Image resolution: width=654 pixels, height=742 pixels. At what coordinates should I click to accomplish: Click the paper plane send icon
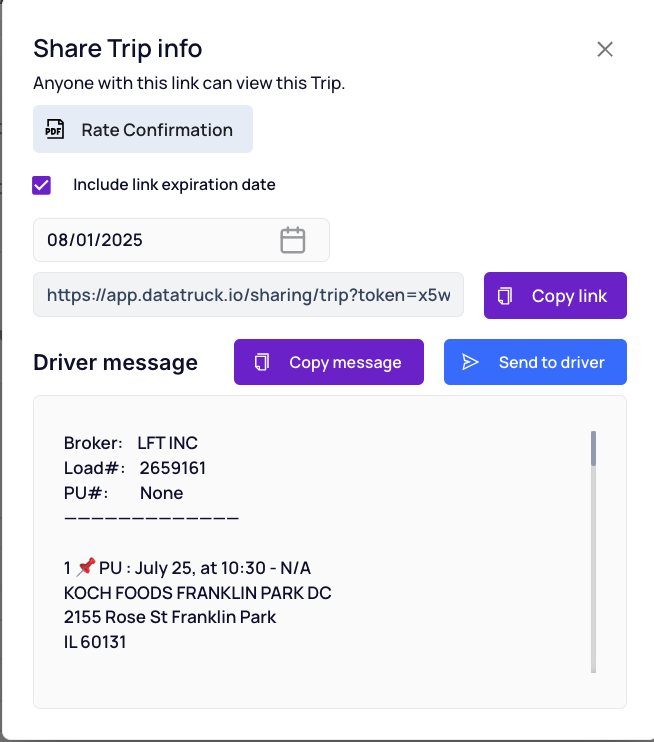(x=470, y=362)
